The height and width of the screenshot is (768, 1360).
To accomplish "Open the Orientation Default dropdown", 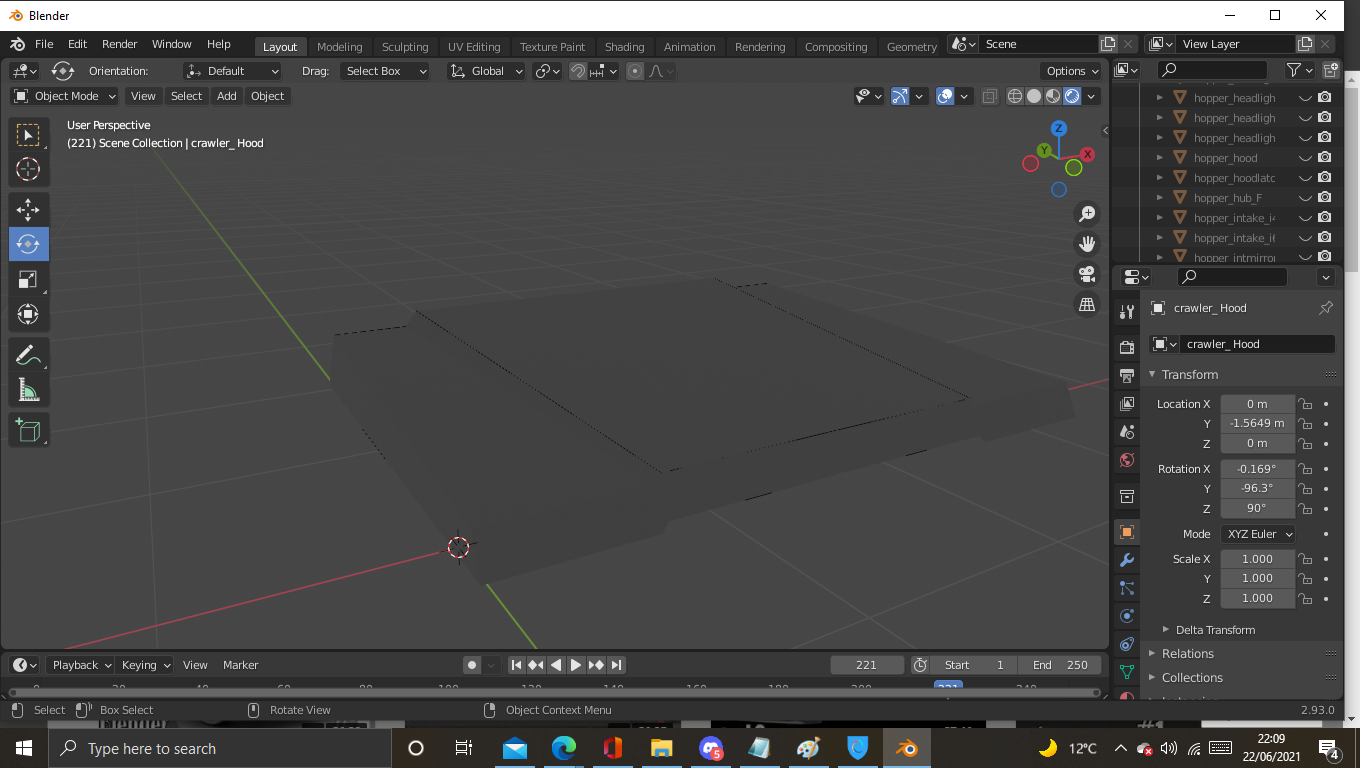I will pos(233,71).
